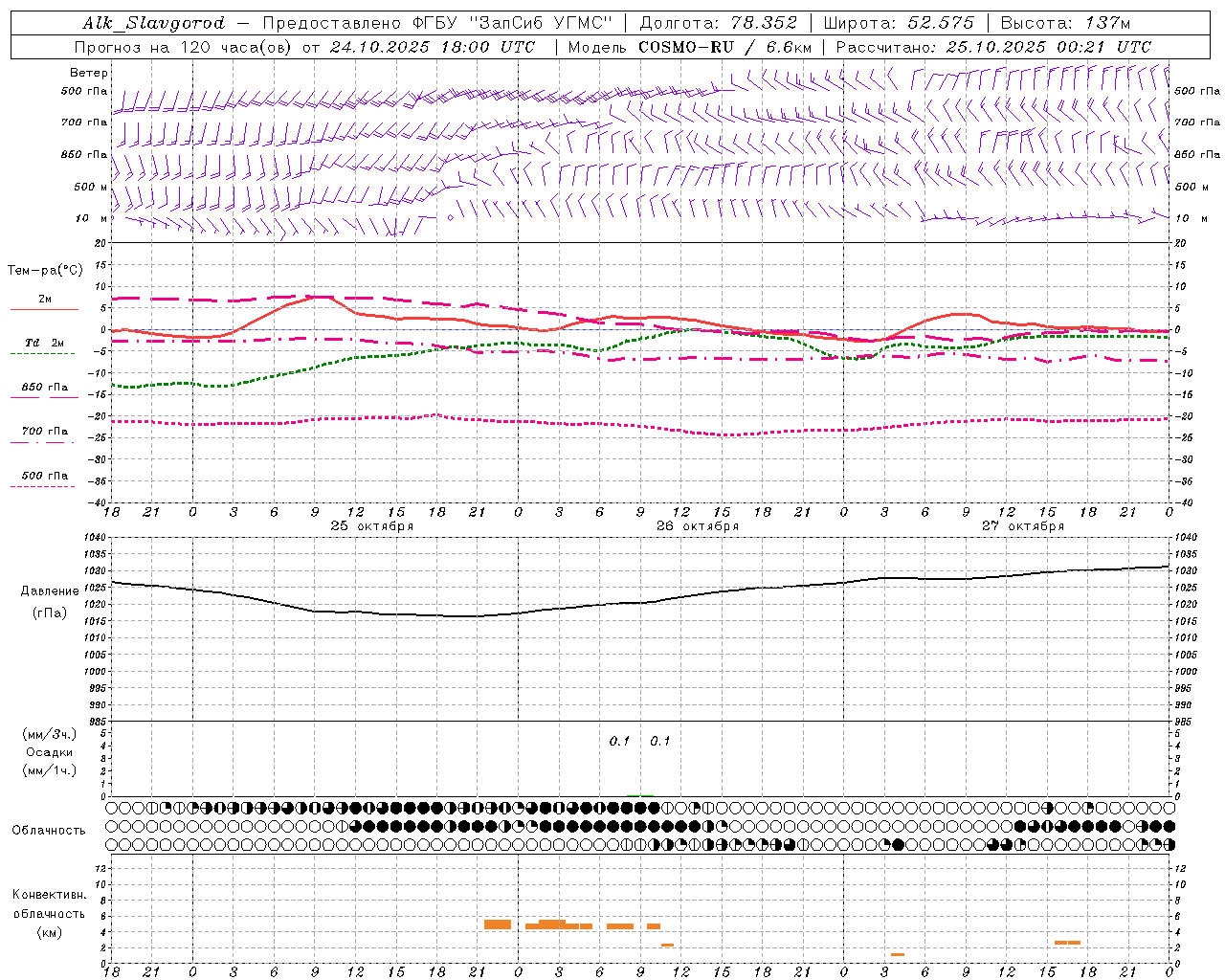Select the Широта: 52.575 latitude field

point(899,23)
